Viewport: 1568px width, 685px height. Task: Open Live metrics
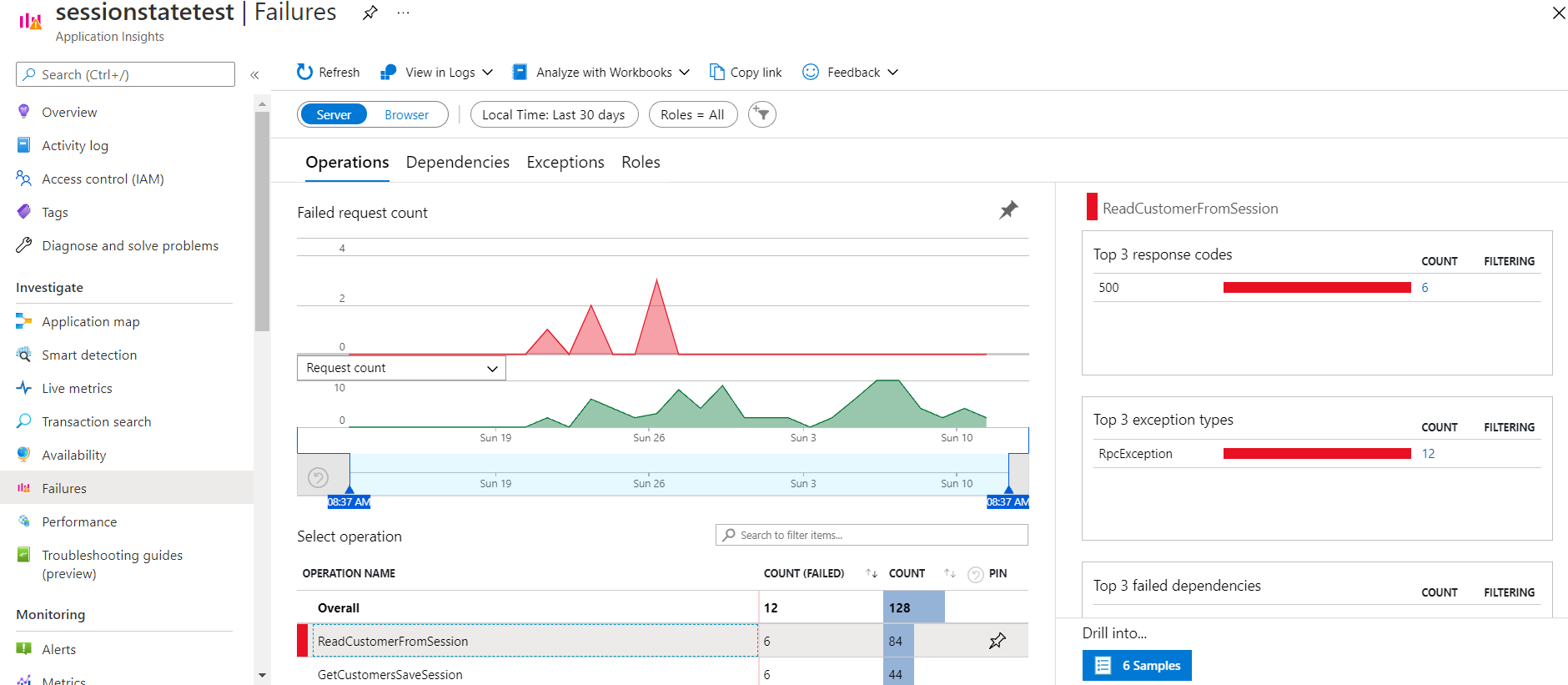[x=77, y=388]
